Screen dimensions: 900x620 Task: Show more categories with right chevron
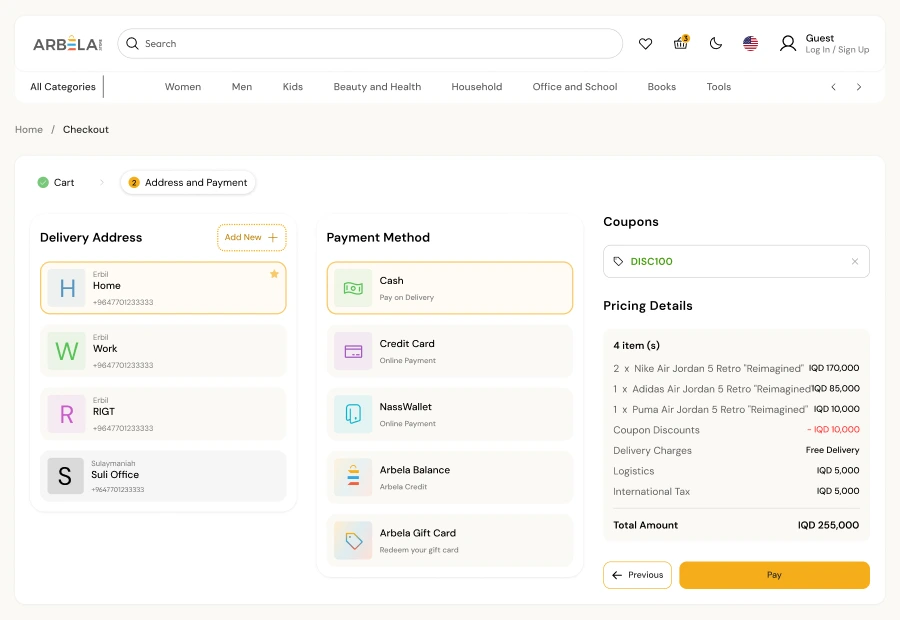pos(859,87)
